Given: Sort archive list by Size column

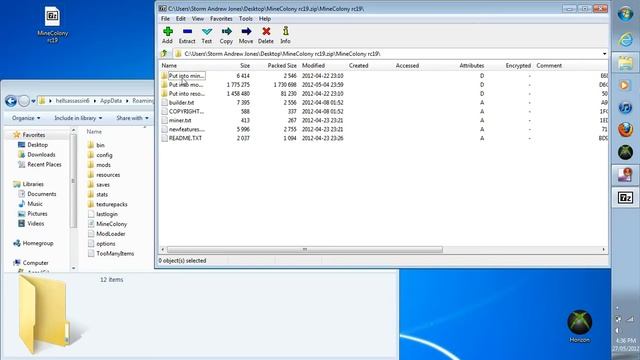Looking at the screenshot, I should click(x=245, y=65).
